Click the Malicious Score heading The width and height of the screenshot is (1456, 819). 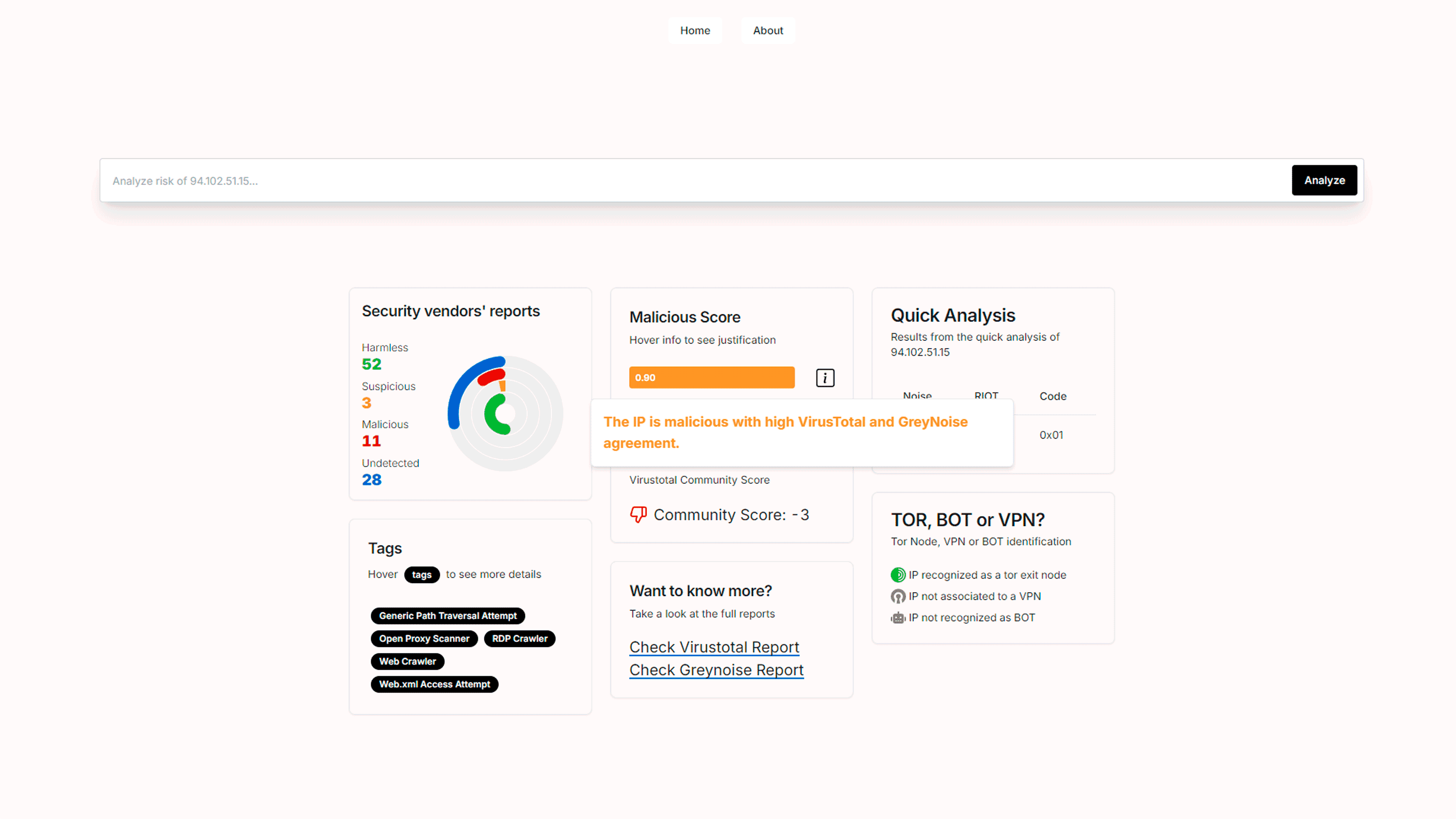point(685,318)
